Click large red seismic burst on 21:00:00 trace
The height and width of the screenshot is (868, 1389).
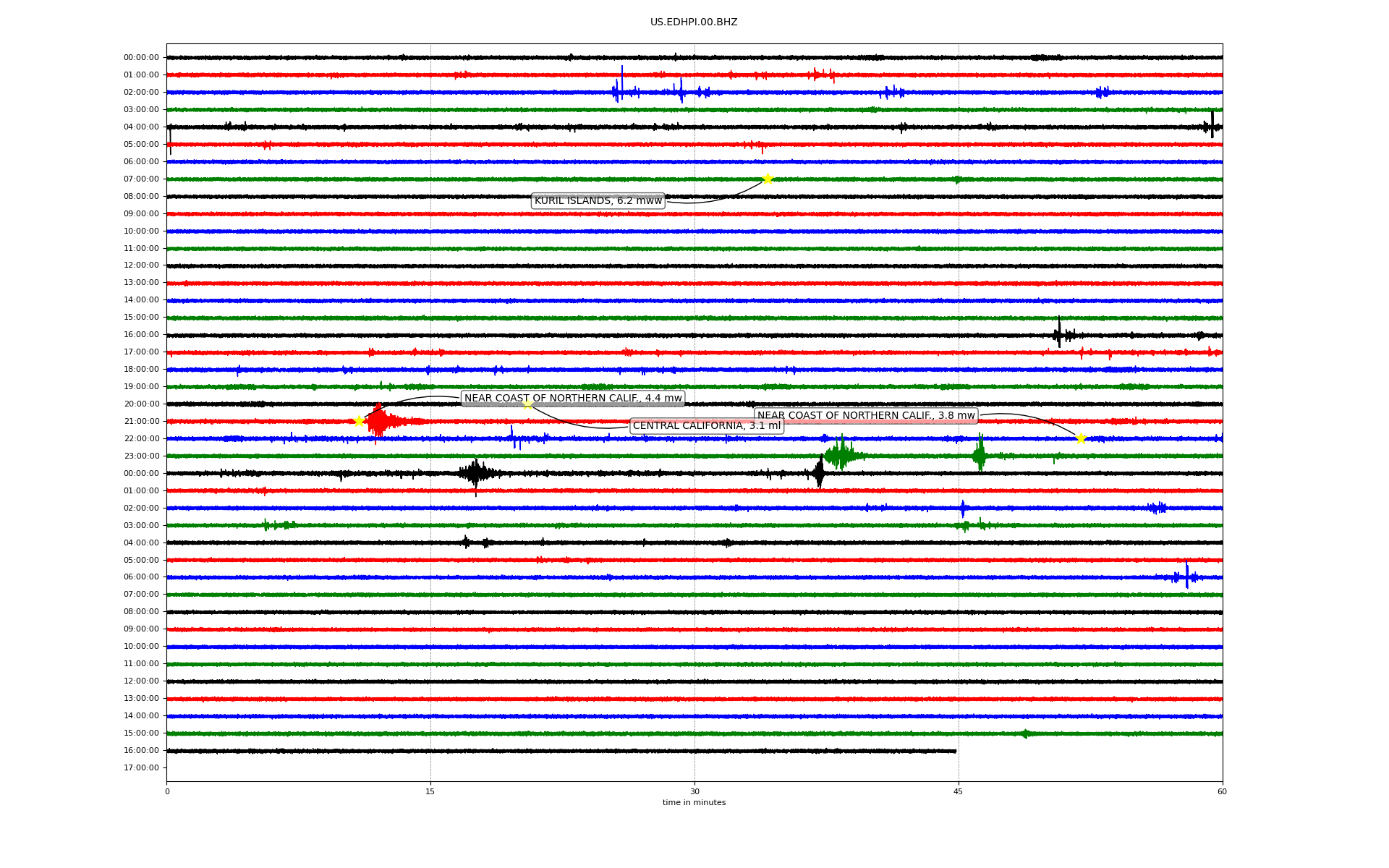[x=379, y=421]
